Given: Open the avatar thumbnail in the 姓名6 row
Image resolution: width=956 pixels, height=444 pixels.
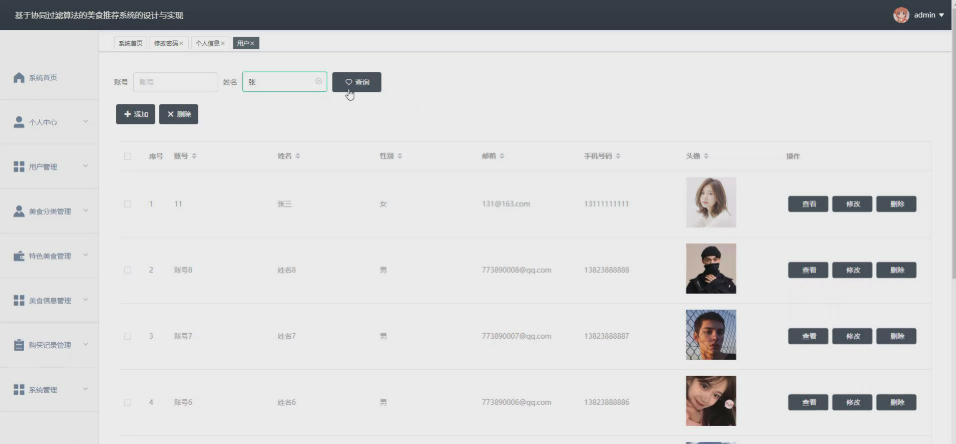Looking at the screenshot, I should pyautogui.click(x=711, y=401).
